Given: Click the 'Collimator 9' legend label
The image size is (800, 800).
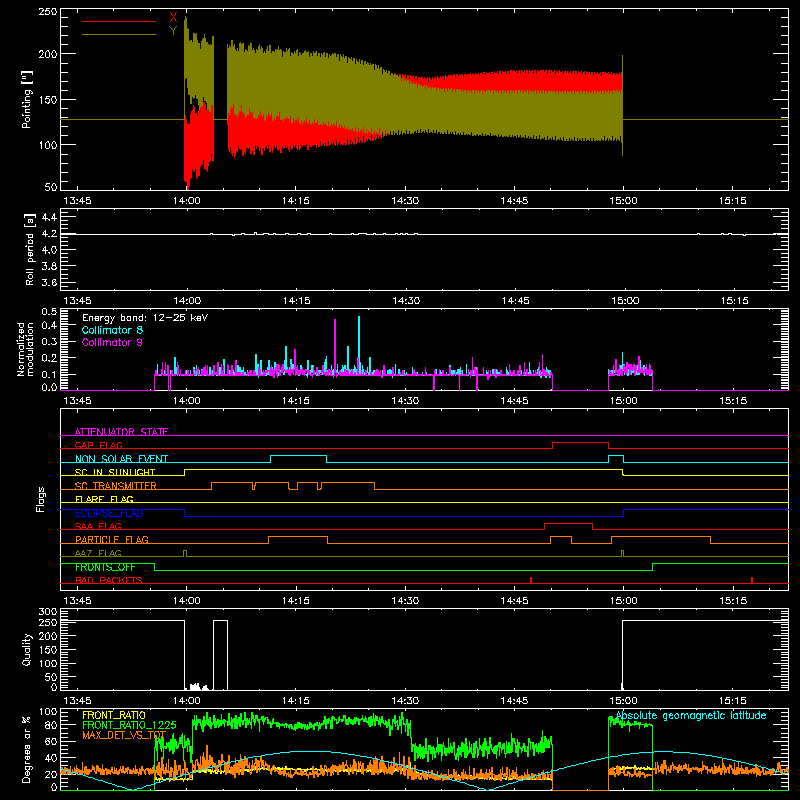Looking at the screenshot, I should pyautogui.click(x=112, y=342).
